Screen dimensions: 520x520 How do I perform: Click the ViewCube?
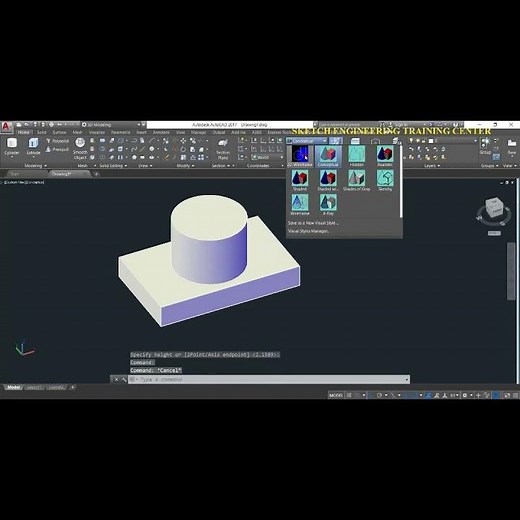[x=493, y=207]
